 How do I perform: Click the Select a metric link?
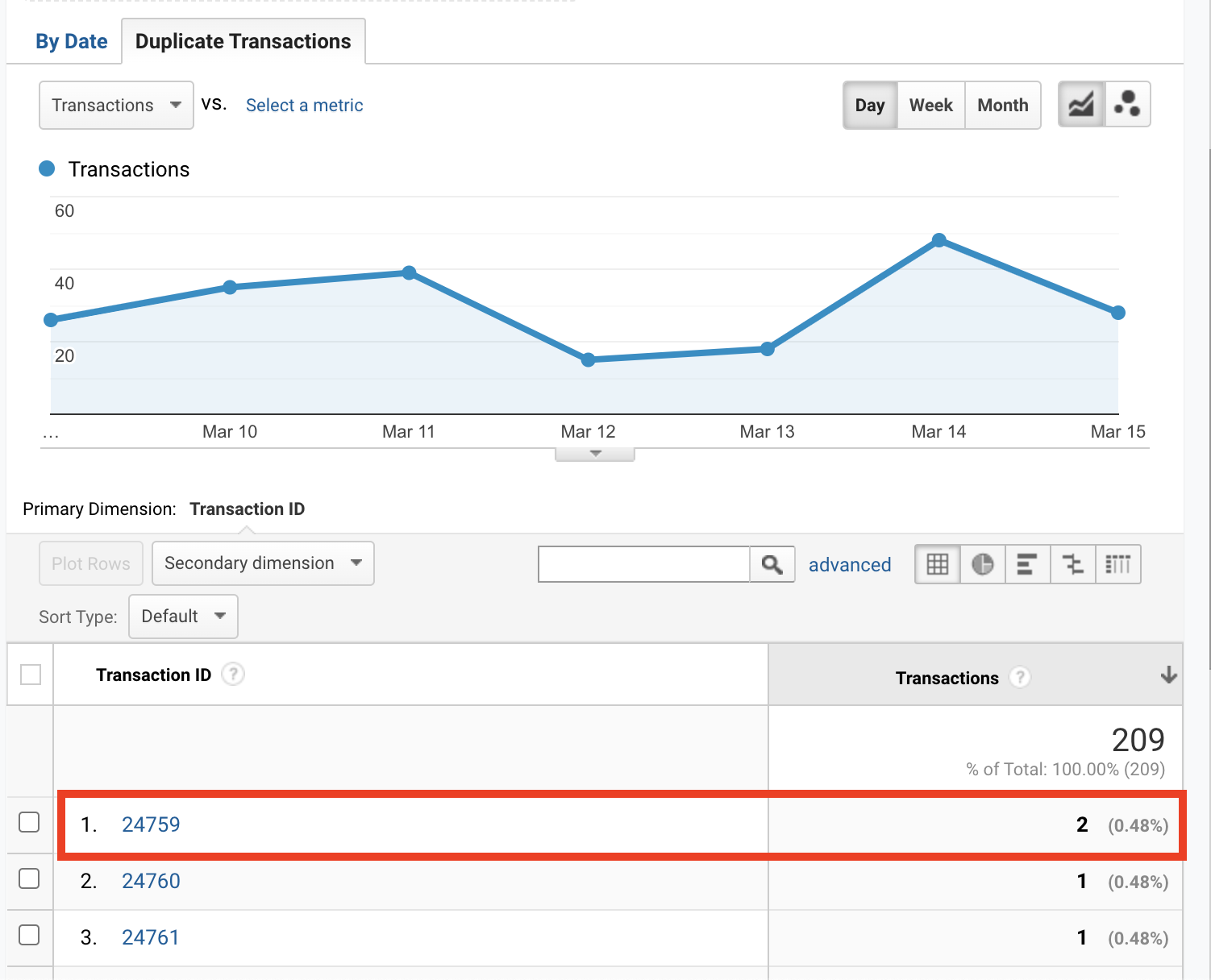point(305,106)
